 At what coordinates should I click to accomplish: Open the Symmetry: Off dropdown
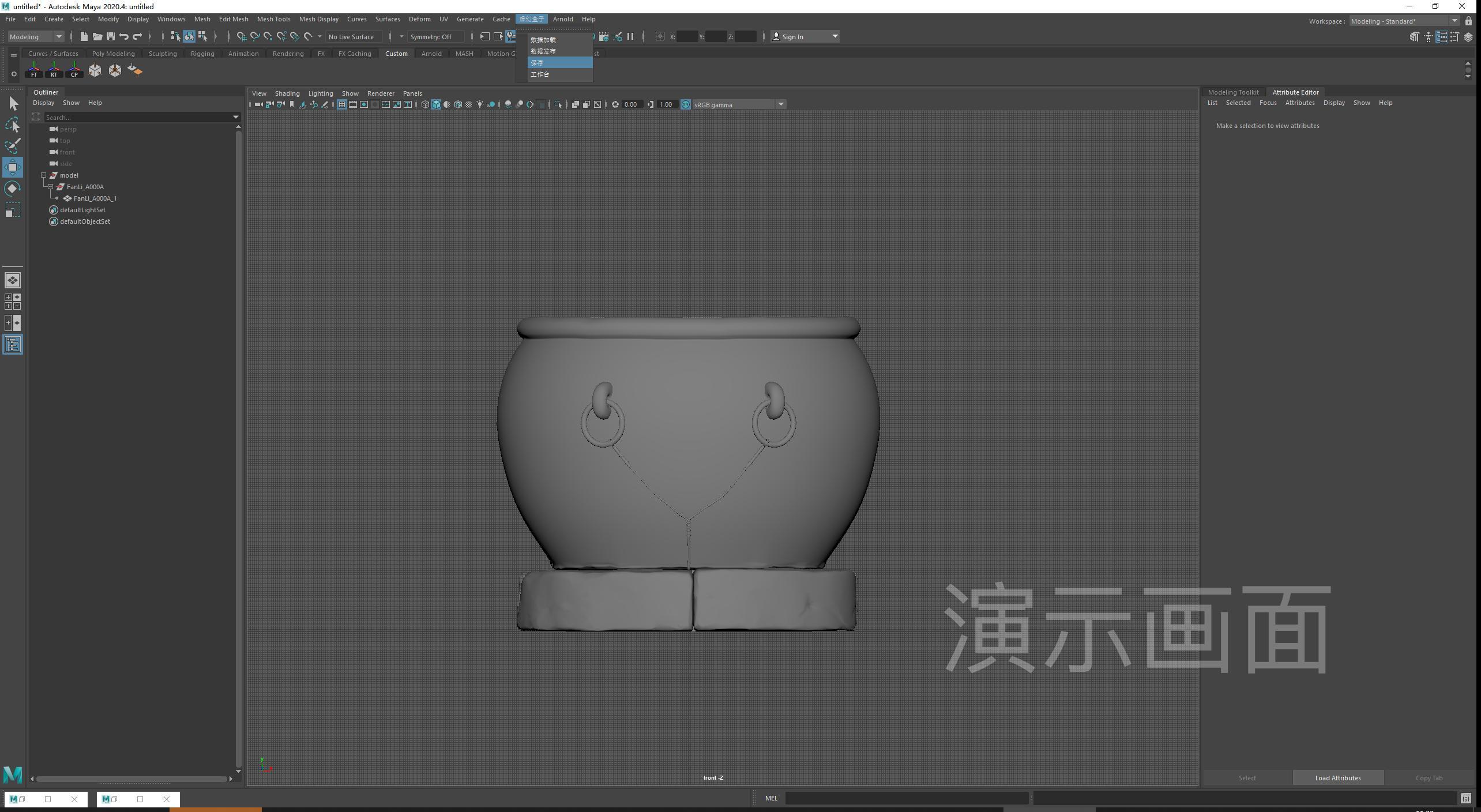435,36
